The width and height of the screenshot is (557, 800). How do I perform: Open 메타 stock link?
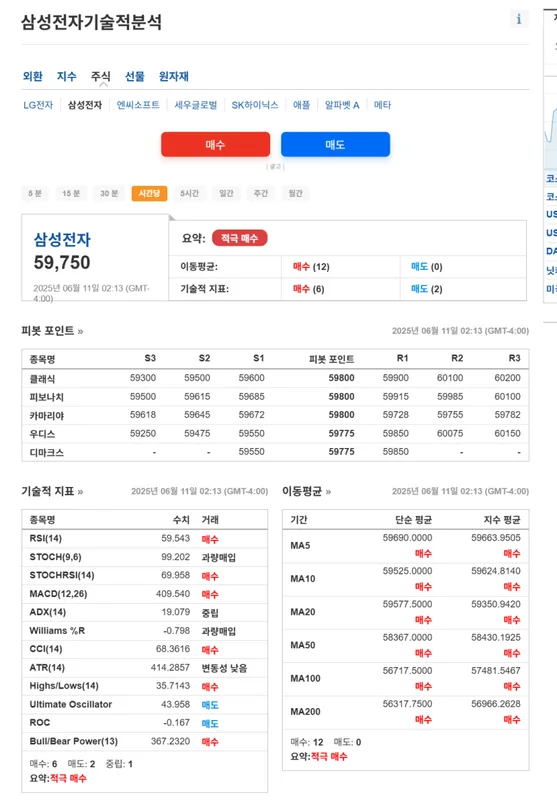point(383,105)
